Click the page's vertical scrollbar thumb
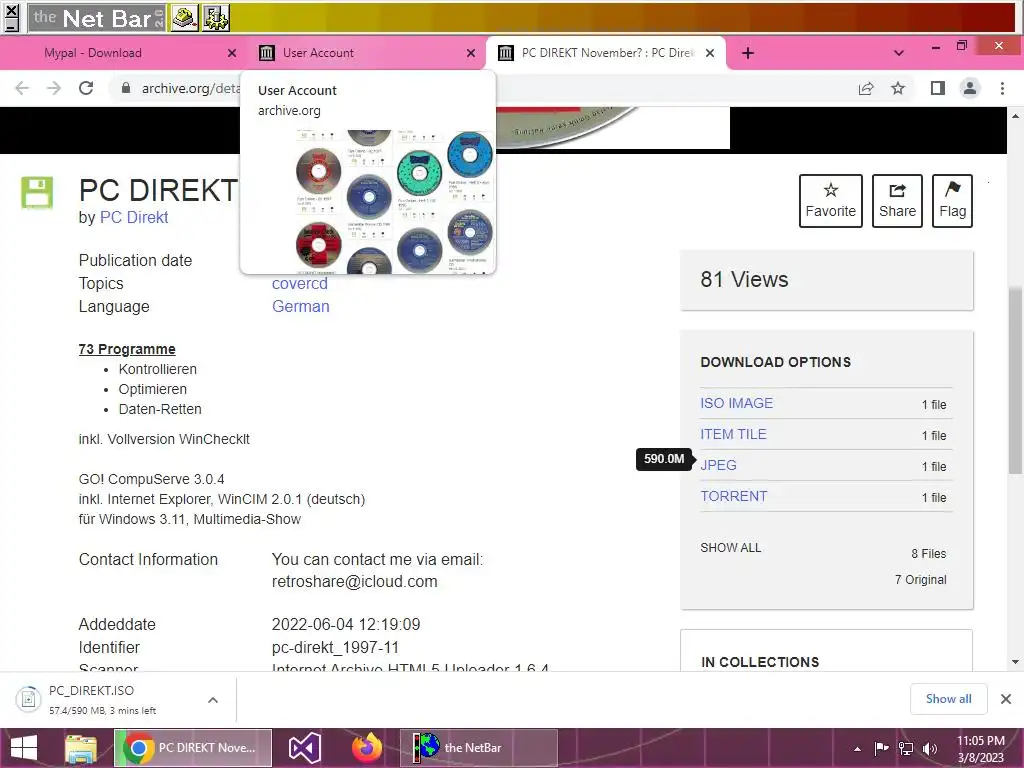Image resolution: width=1024 pixels, height=768 pixels. point(1015,379)
